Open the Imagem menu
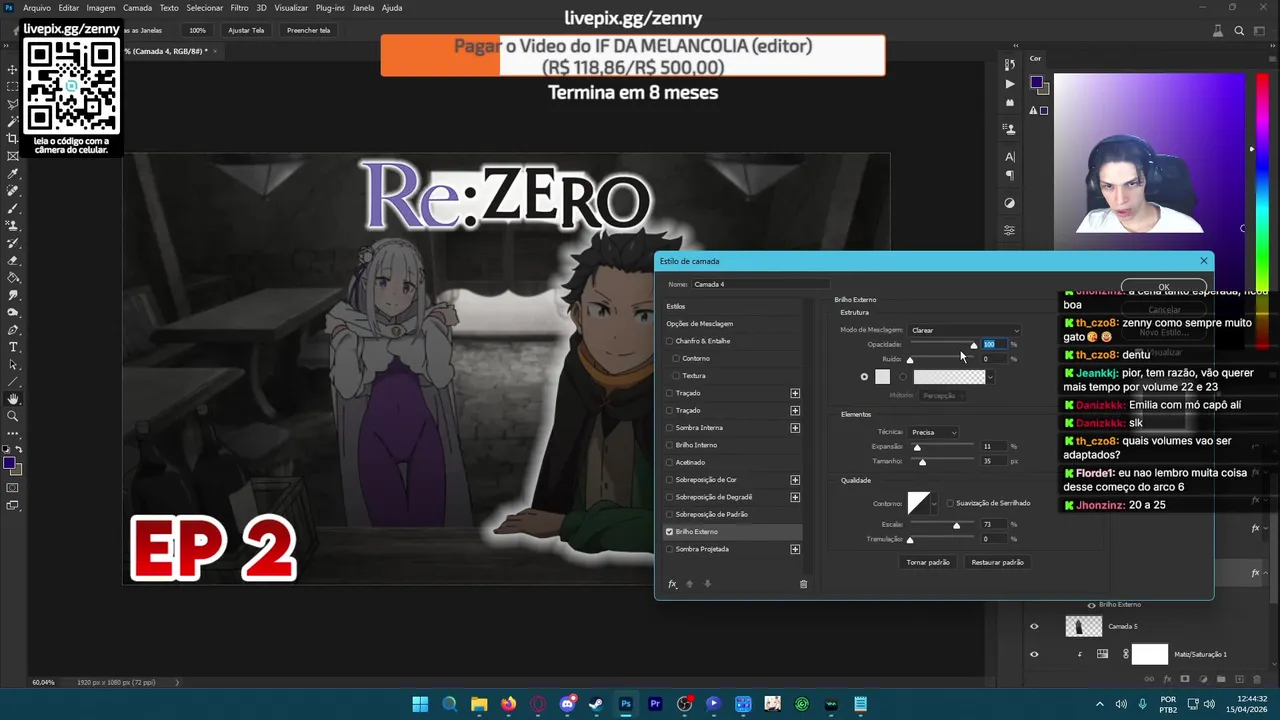 pos(101,8)
